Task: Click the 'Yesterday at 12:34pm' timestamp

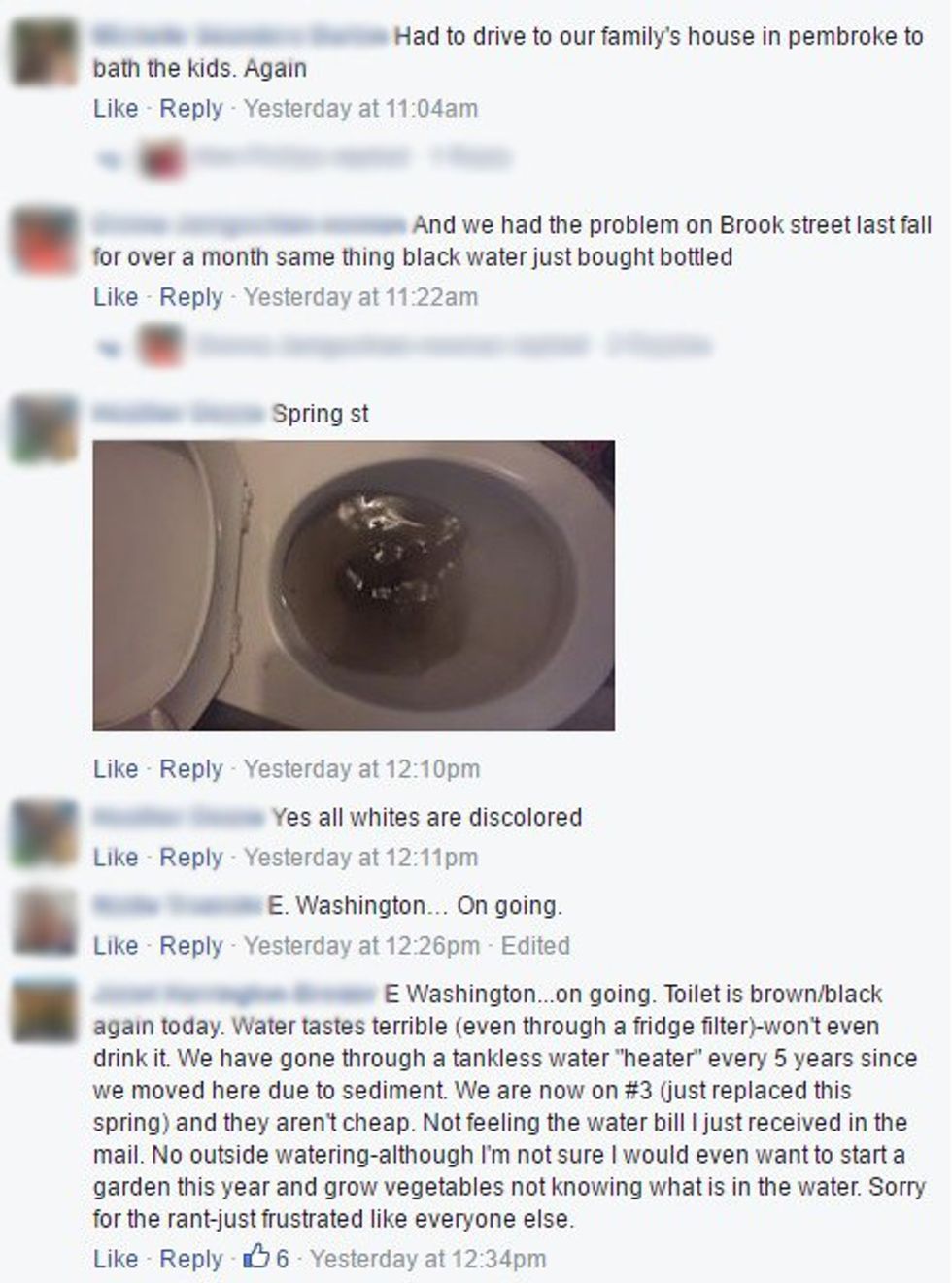Action: point(427,1258)
